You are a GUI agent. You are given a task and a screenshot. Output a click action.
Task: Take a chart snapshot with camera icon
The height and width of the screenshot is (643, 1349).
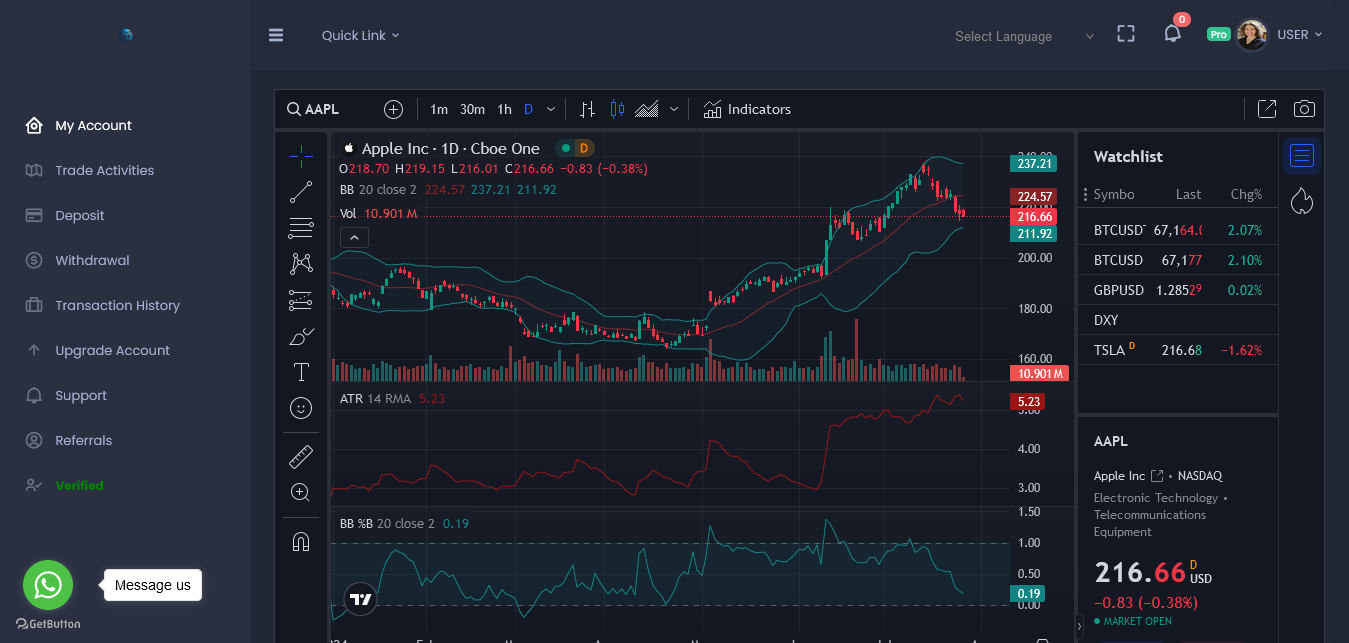1304,109
